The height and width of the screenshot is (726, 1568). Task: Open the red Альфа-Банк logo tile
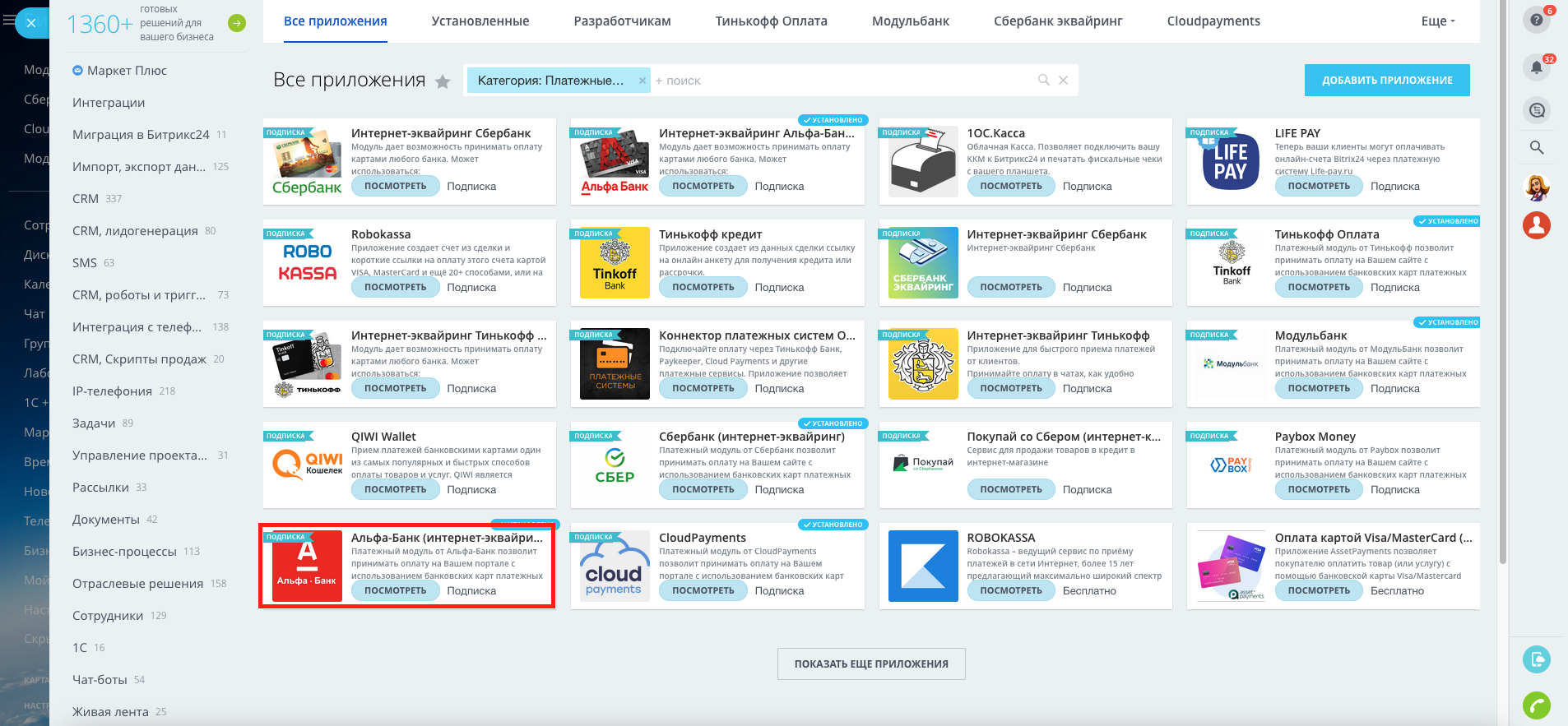[x=307, y=566]
